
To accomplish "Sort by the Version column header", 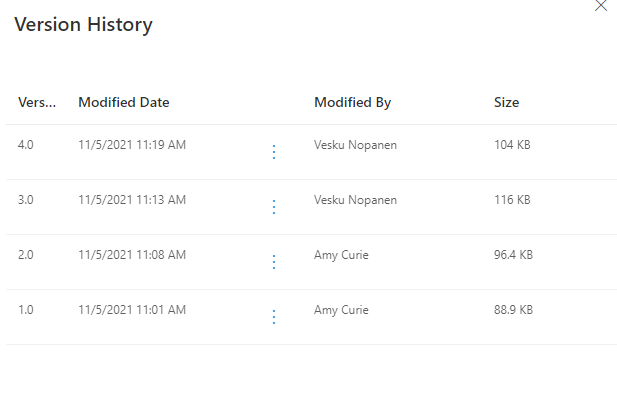I will pyautogui.click(x=37, y=103).
